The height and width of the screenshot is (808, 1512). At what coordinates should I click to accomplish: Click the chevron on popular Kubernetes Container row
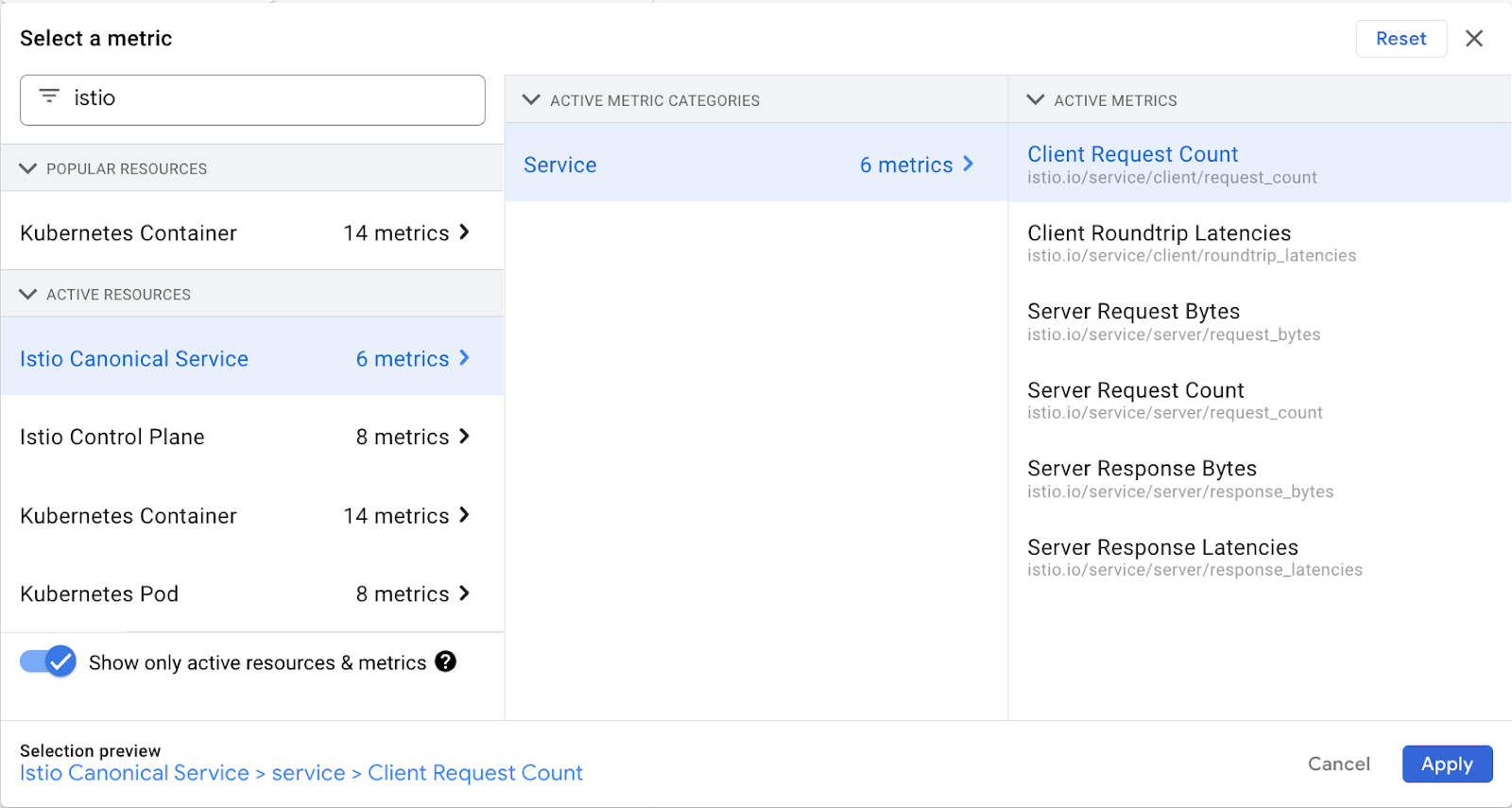(464, 232)
